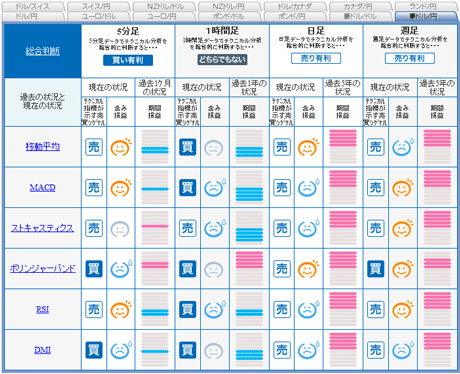Click the active 豪ドル/円 tab
460x374 pixels.
[426, 16]
